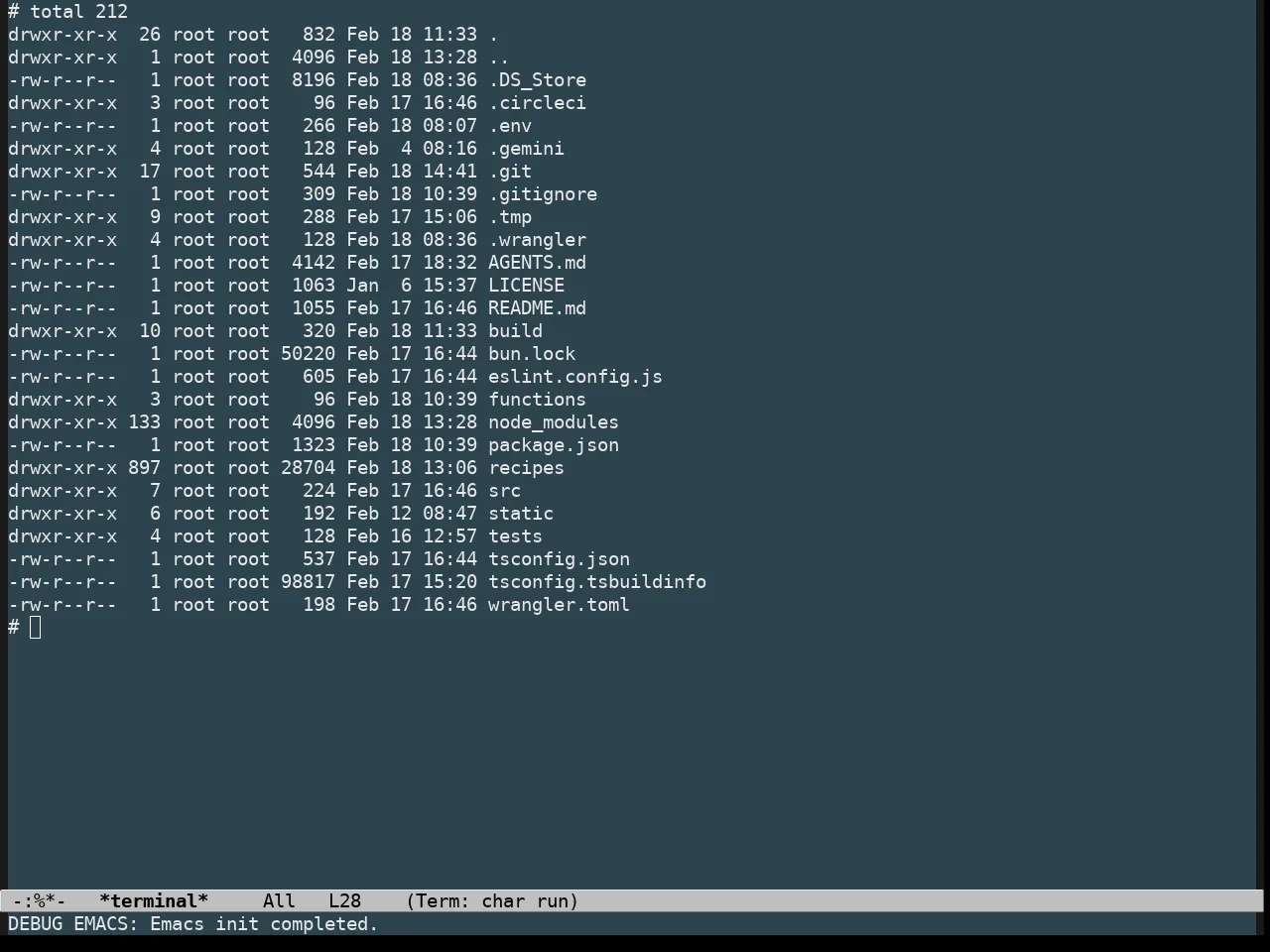The width and height of the screenshot is (1270, 952).
Task: Click the (Term: char run) mode indicator
Action: point(492,900)
